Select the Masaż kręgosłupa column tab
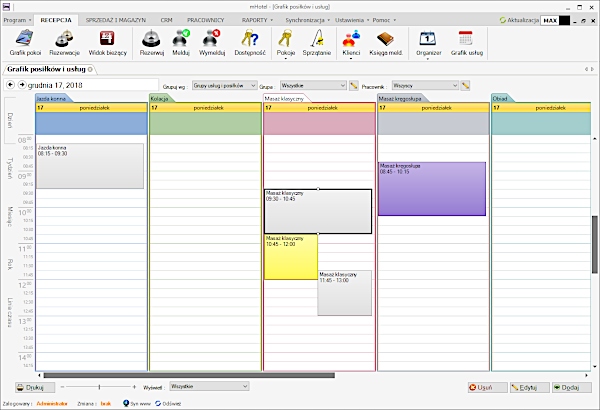This screenshot has width=600, height=410. point(402,99)
